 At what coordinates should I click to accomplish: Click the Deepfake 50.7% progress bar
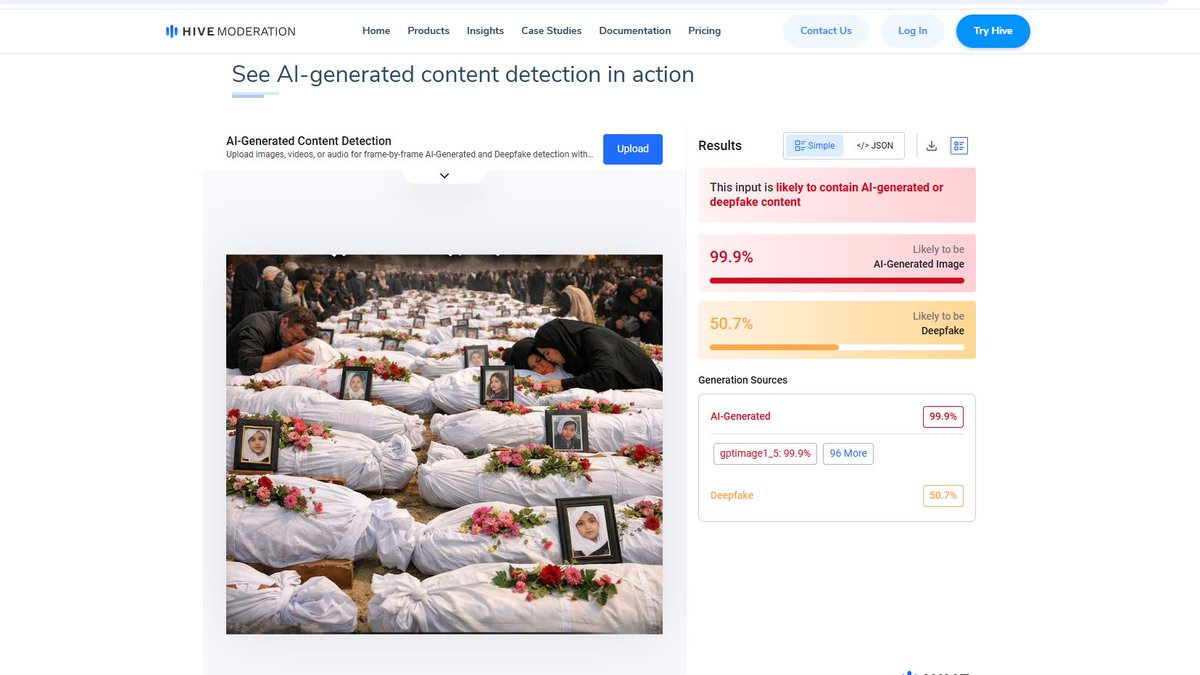pos(837,348)
